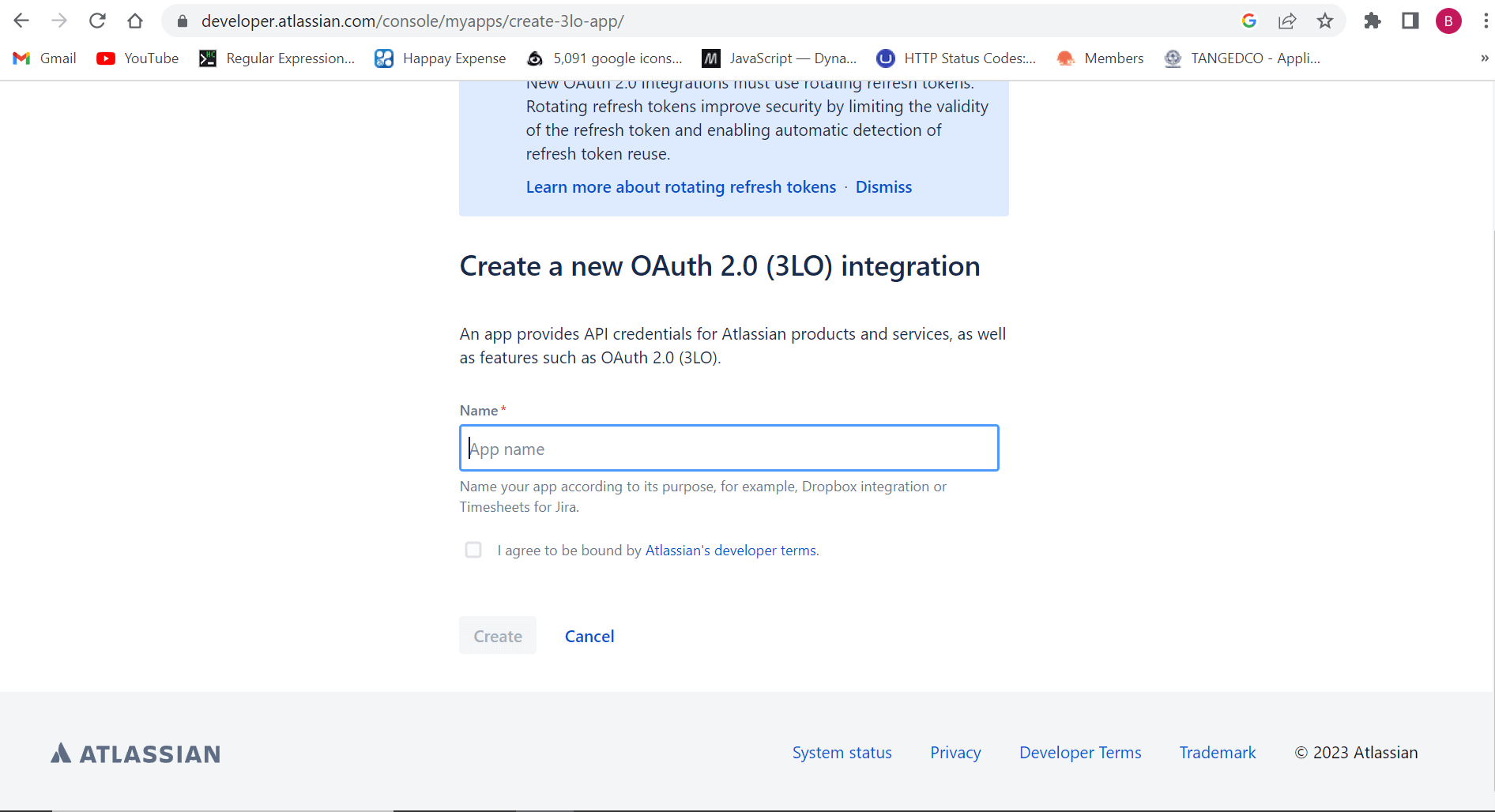The height and width of the screenshot is (812, 1495).
Task: Open the Happay Expense bookmark
Action: click(x=440, y=58)
